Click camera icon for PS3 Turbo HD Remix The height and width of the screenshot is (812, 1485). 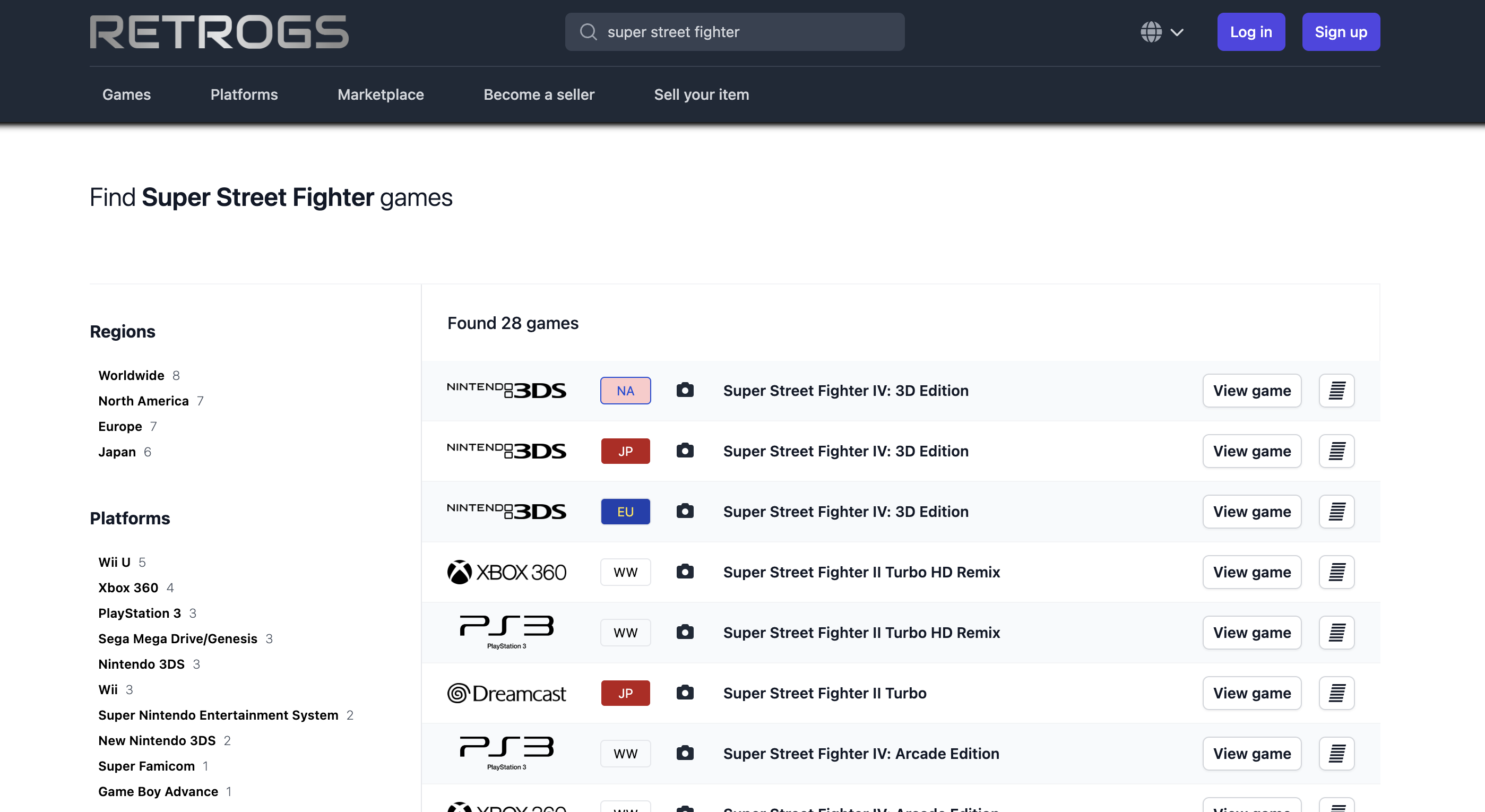685,632
